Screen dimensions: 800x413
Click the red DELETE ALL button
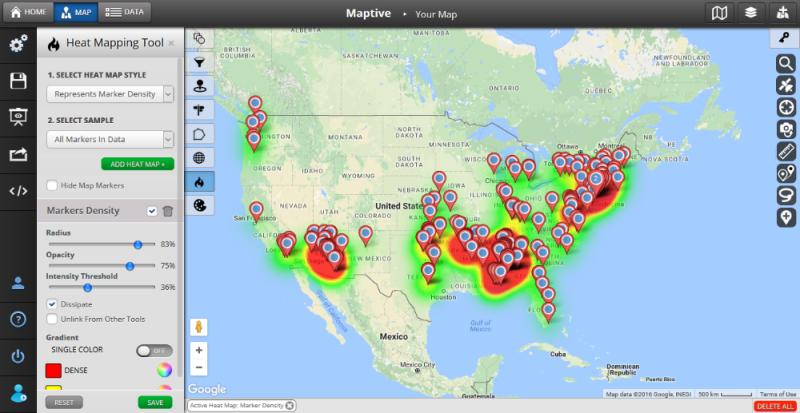coord(775,406)
